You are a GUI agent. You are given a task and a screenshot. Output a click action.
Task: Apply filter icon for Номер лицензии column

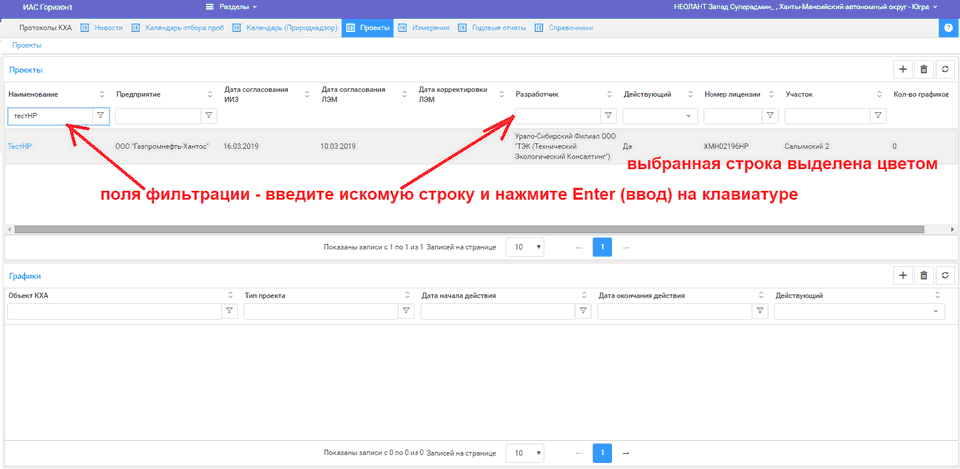tap(770, 116)
